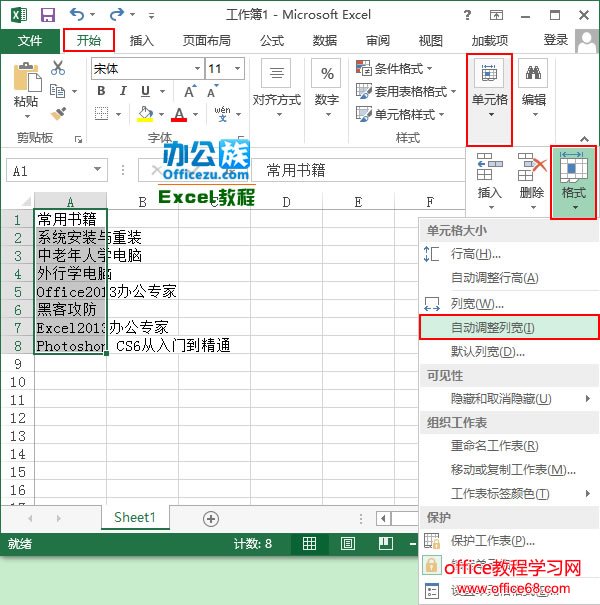Open the font name dropdown 宋体

(x=197, y=69)
